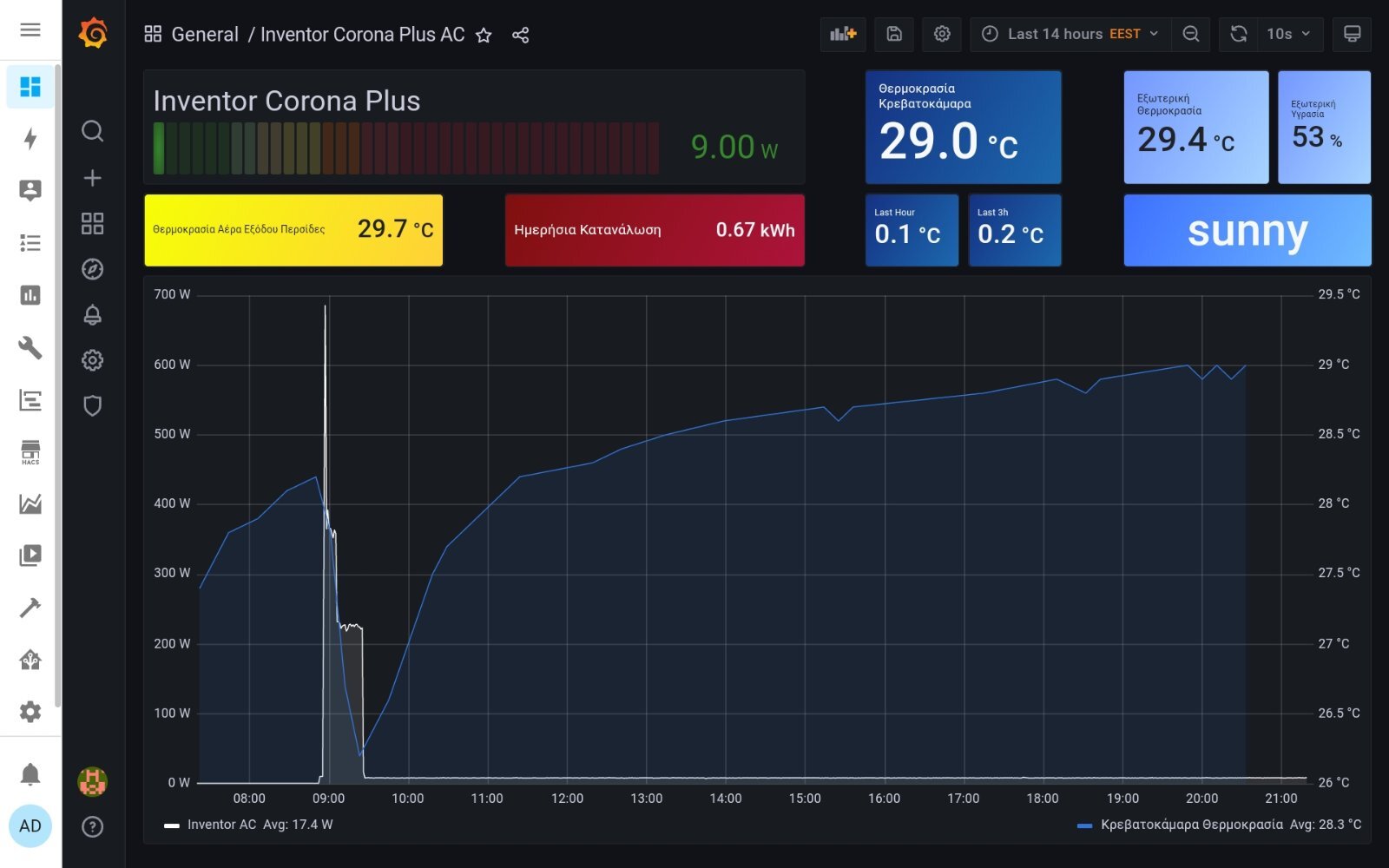The height and width of the screenshot is (868, 1389).
Task: Open the Grafana line chart sidebar icon
Action: (x=30, y=503)
